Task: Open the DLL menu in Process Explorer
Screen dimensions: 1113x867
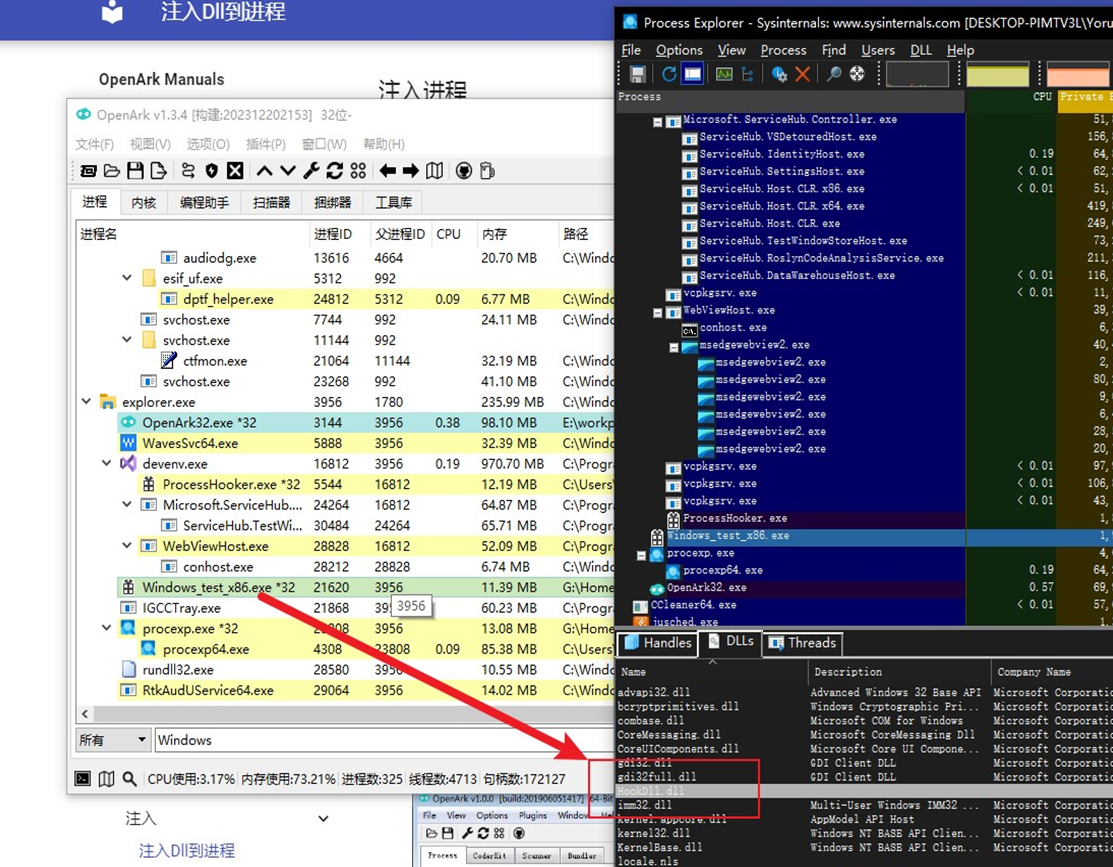Action: (x=921, y=50)
